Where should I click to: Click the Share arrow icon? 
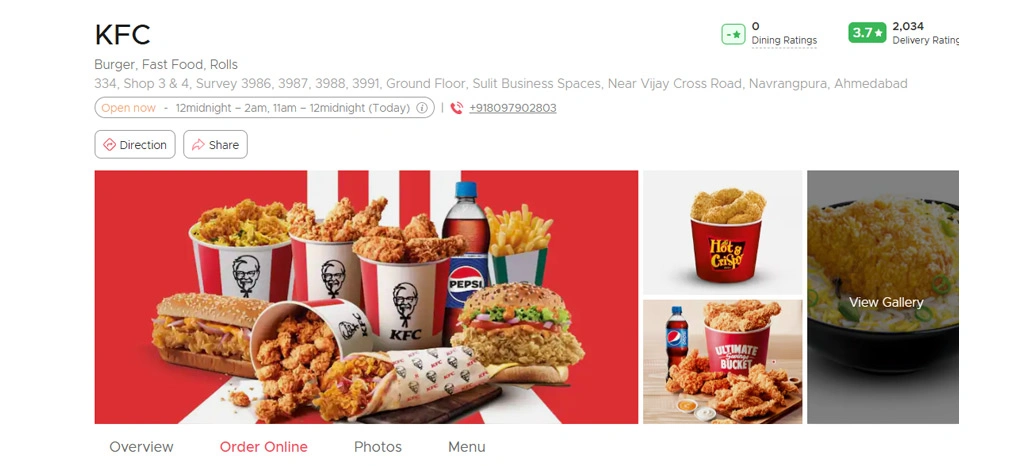pos(198,145)
